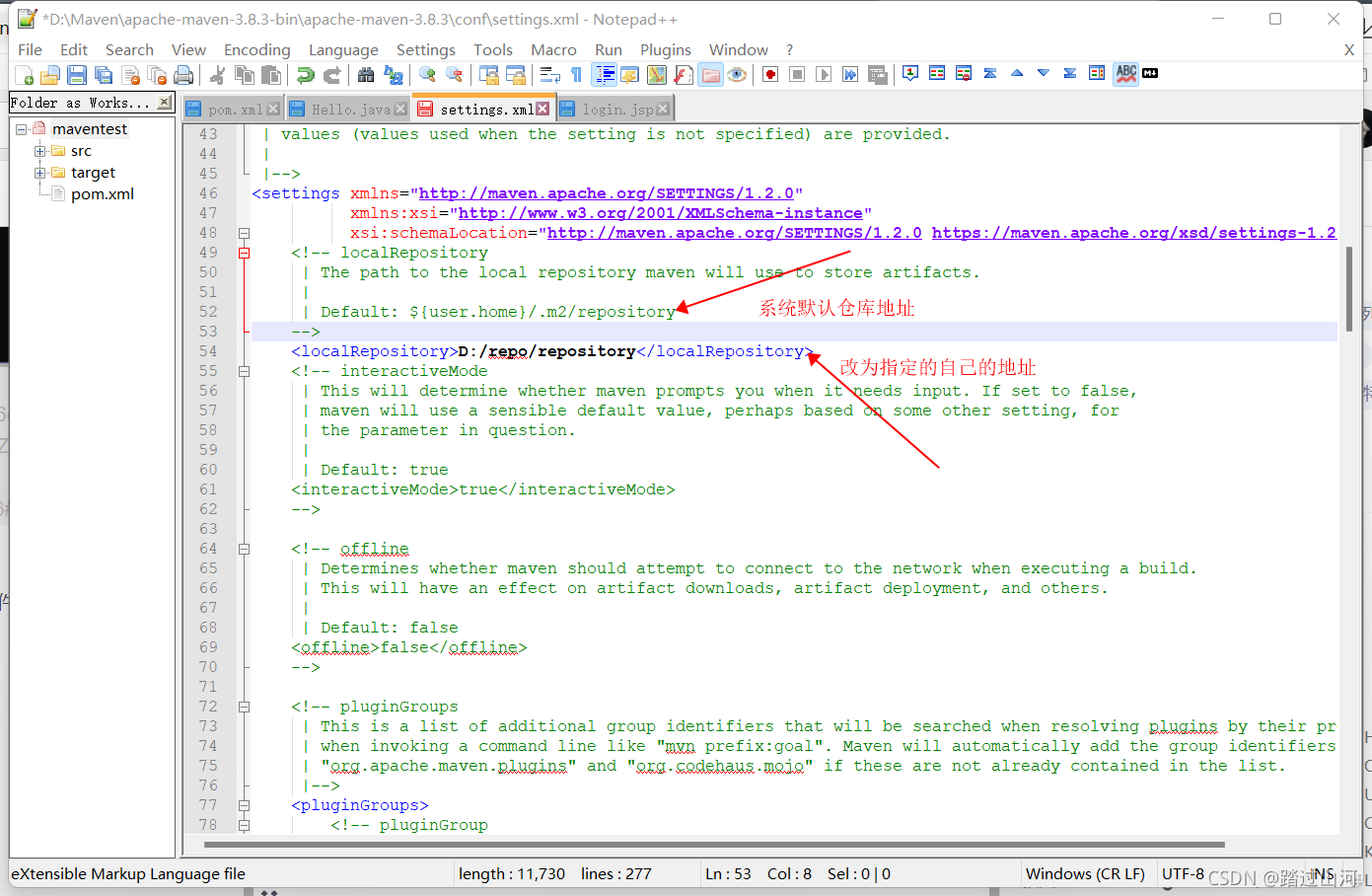1372x896 pixels.
Task: Open the Encoding menu
Action: tap(256, 50)
